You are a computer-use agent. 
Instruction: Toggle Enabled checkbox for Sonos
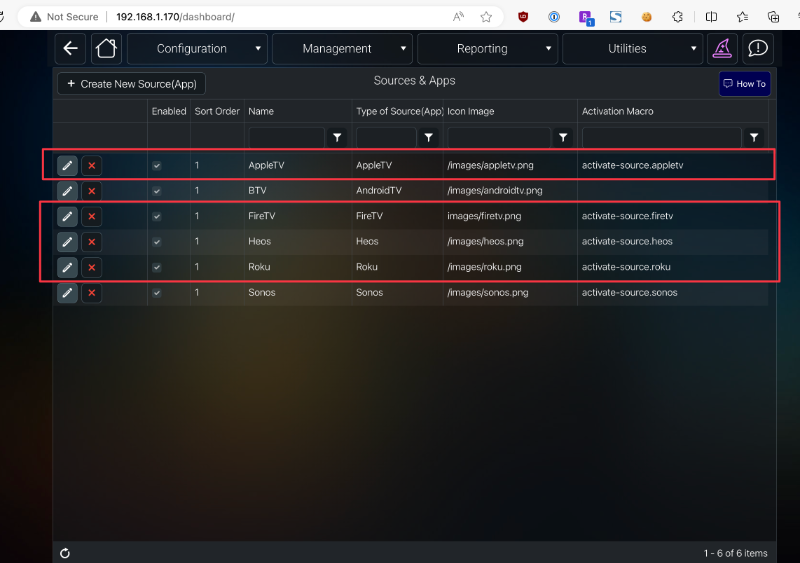tap(157, 293)
